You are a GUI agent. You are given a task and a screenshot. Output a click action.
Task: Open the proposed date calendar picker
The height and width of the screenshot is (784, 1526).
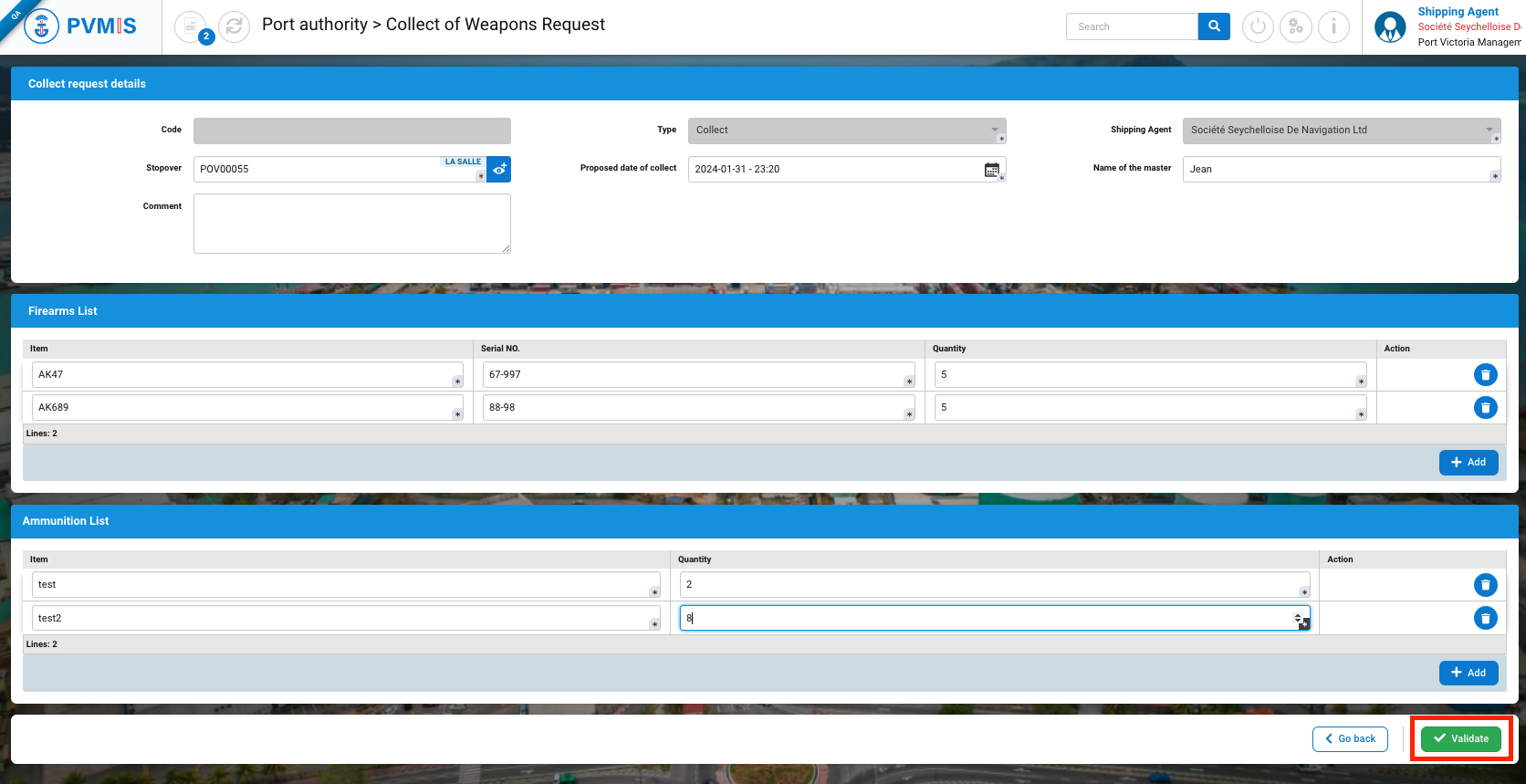[x=991, y=170]
